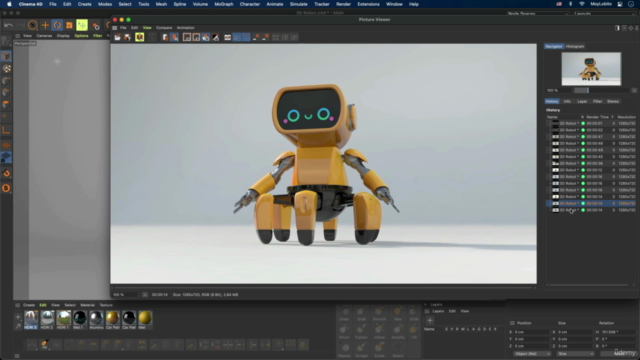The height and width of the screenshot is (360, 640).
Task: Open the MoGraph menu in menu bar
Action: [x=224, y=4]
